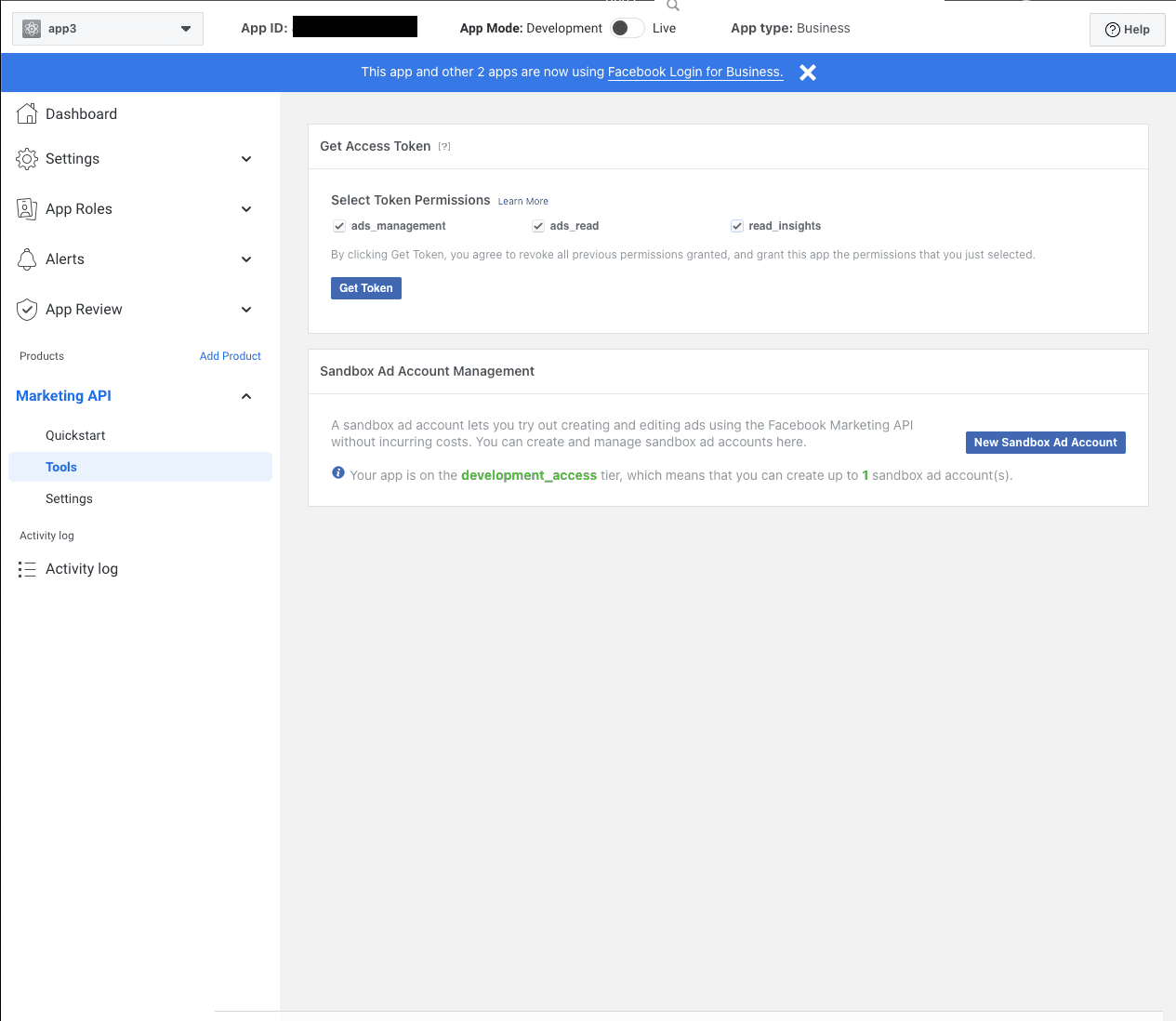The height and width of the screenshot is (1021, 1176).
Task: Follow the Facebook Login for Business link
Action: point(695,72)
